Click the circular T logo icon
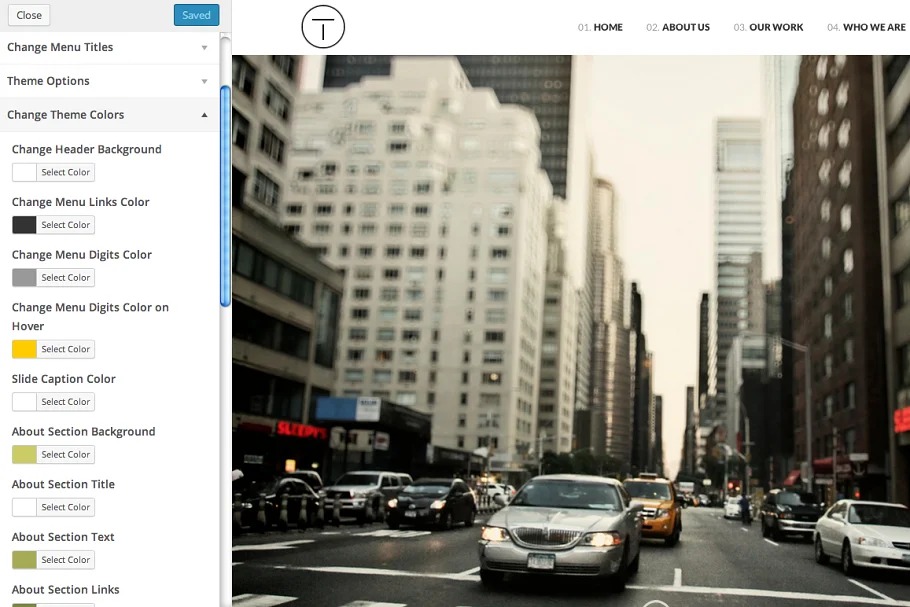Image resolution: width=910 pixels, height=607 pixels. (323, 28)
